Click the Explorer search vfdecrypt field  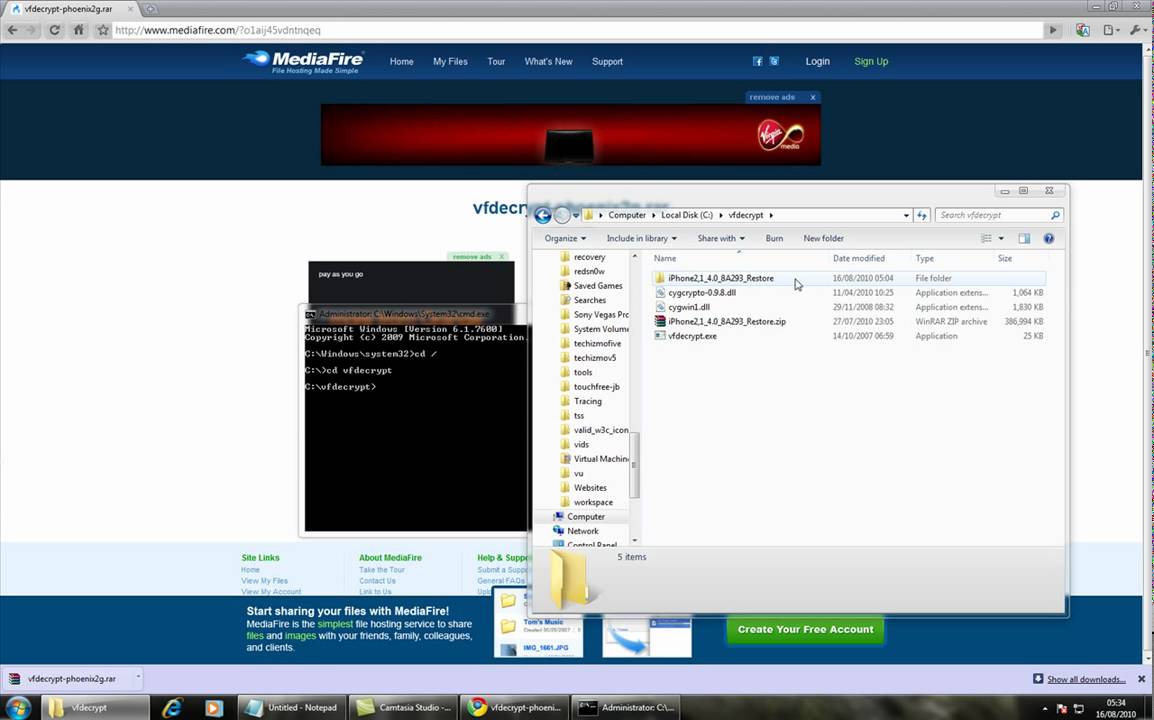pos(999,215)
